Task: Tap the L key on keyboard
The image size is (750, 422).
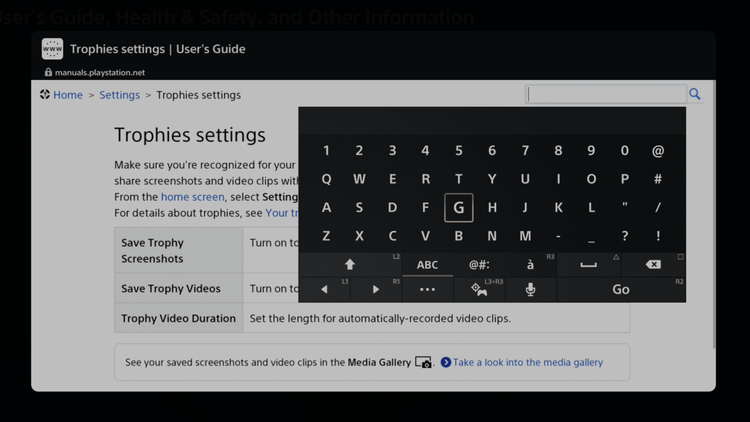Action: (592, 208)
